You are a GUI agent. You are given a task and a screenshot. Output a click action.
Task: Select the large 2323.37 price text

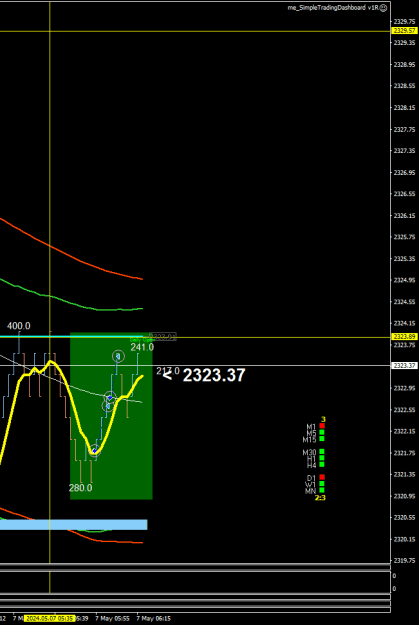point(214,375)
